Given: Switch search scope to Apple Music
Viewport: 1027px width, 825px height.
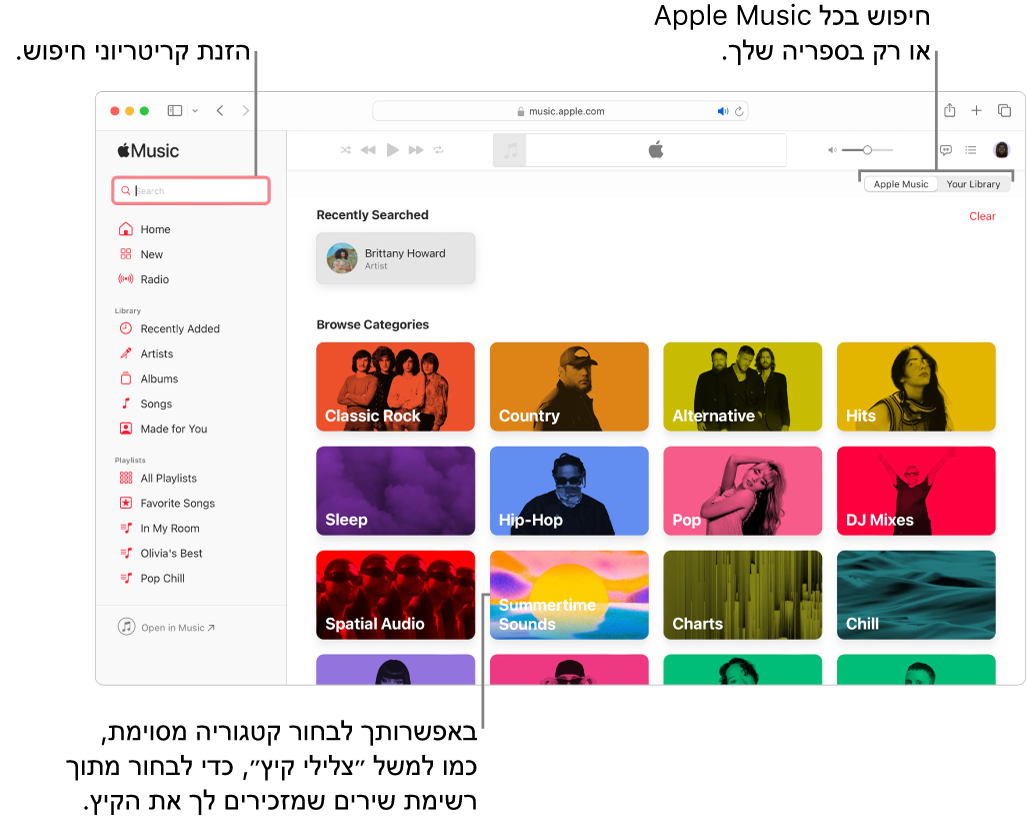Looking at the screenshot, I should tap(901, 184).
